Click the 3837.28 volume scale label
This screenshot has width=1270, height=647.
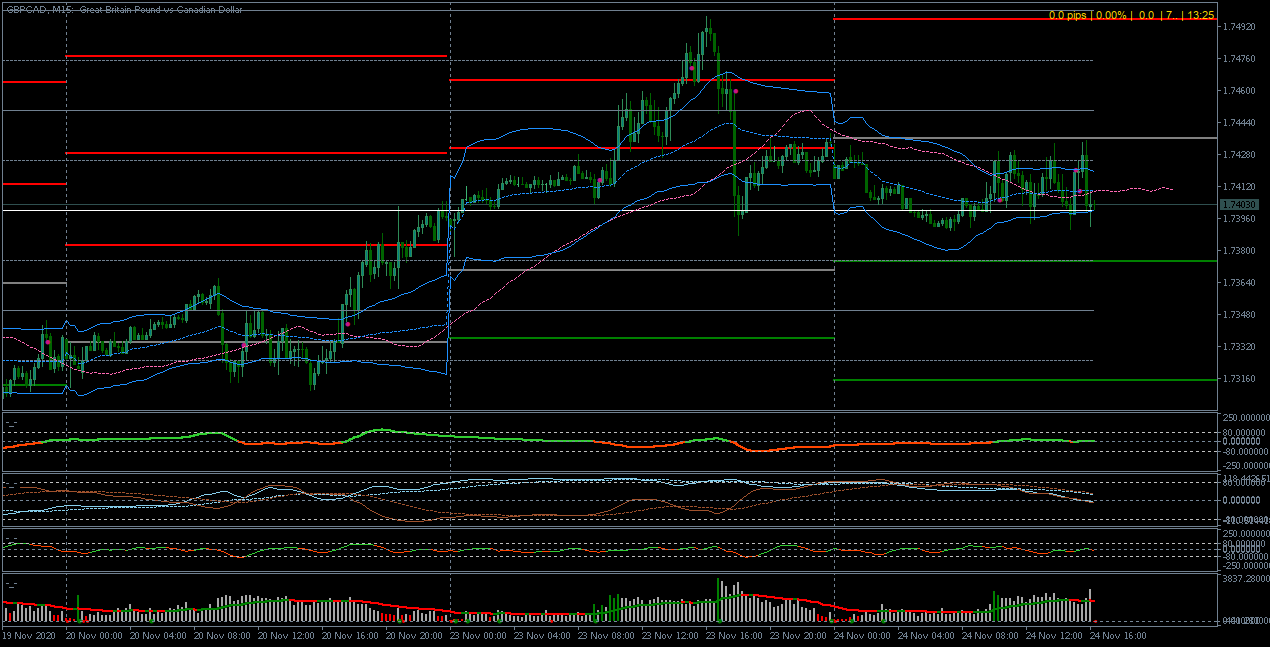coord(1244,579)
